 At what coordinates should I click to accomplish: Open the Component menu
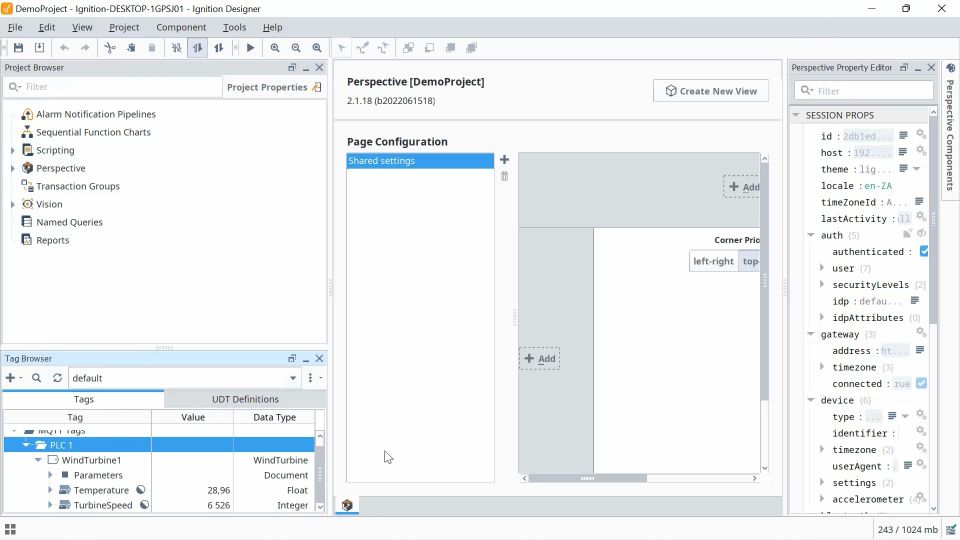click(x=181, y=27)
